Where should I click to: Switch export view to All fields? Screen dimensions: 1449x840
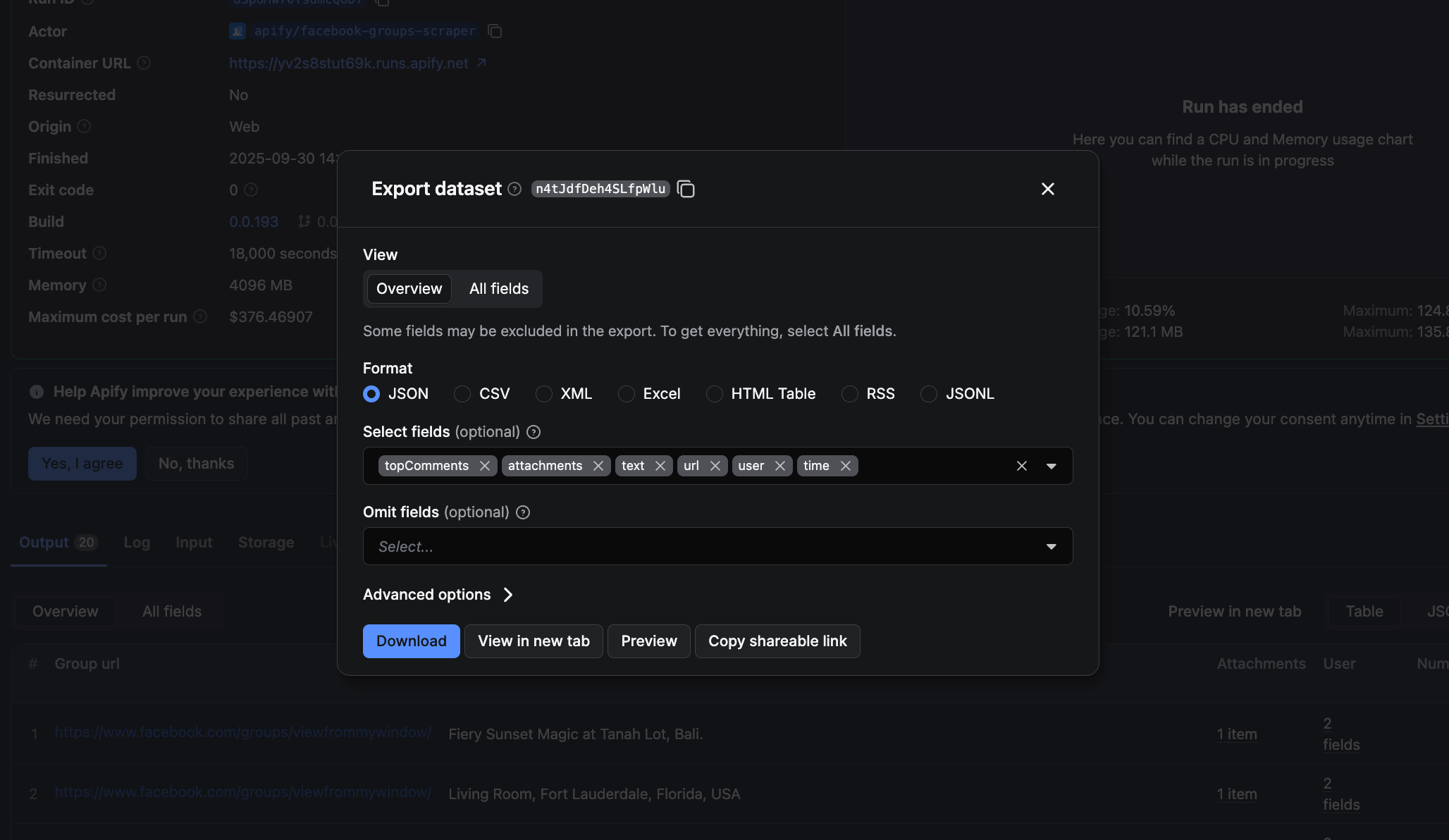pyautogui.click(x=498, y=288)
